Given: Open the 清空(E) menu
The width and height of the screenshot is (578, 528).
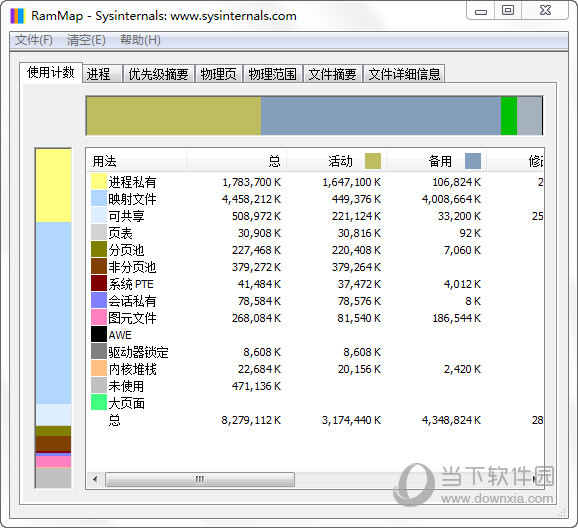Looking at the screenshot, I should pyautogui.click(x=86, y=40).
